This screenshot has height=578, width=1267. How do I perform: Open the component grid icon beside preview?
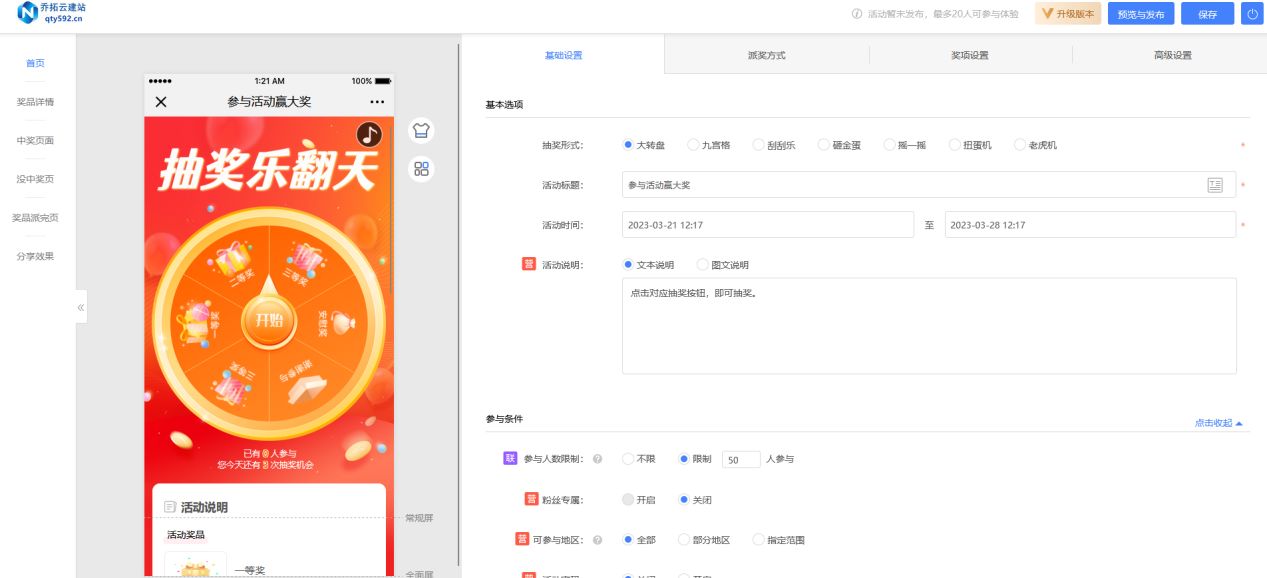tap(421, 168)
